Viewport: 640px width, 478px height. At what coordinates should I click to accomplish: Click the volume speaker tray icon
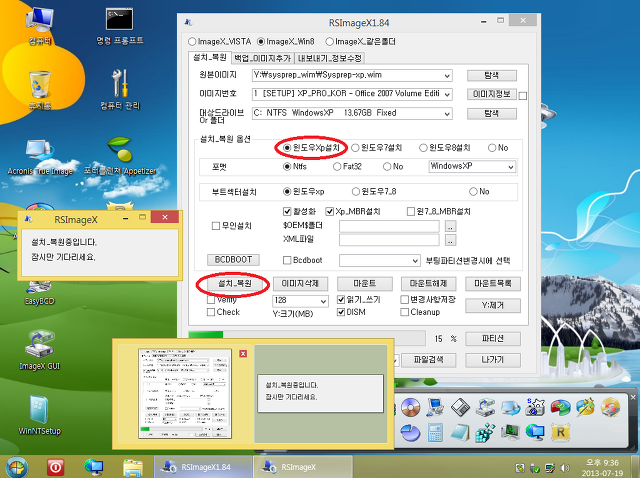(565, 468)
